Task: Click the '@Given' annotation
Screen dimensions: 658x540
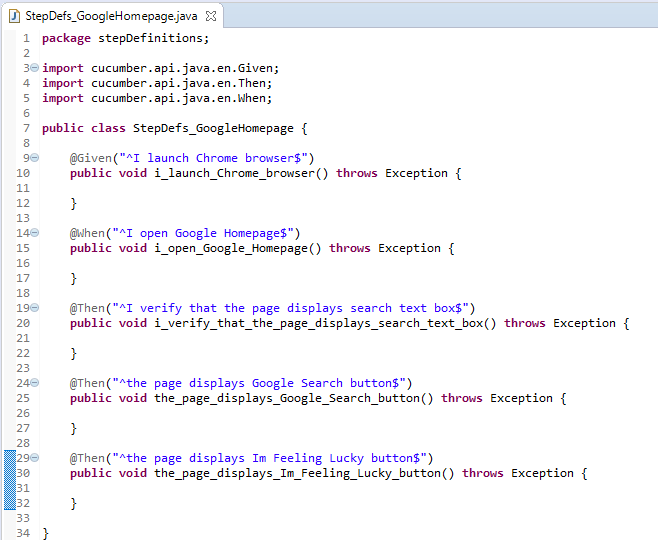Action: 91,158
